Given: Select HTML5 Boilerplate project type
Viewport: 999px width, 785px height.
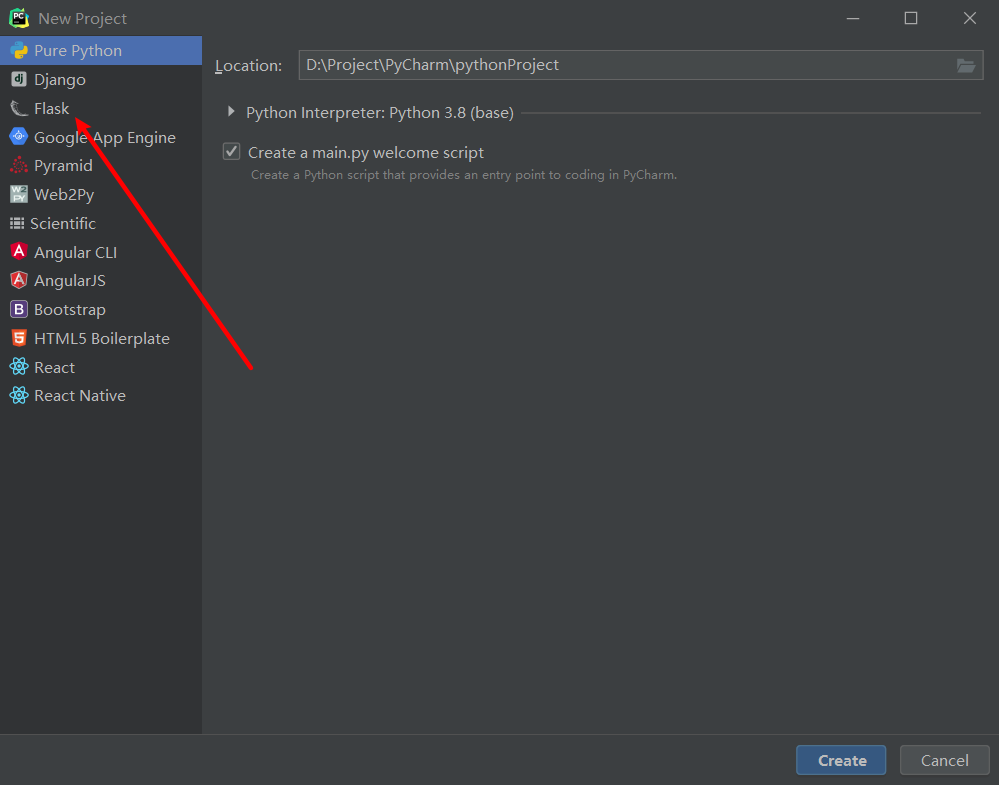Looking at the screenshot, I should [x=101, y=338].
